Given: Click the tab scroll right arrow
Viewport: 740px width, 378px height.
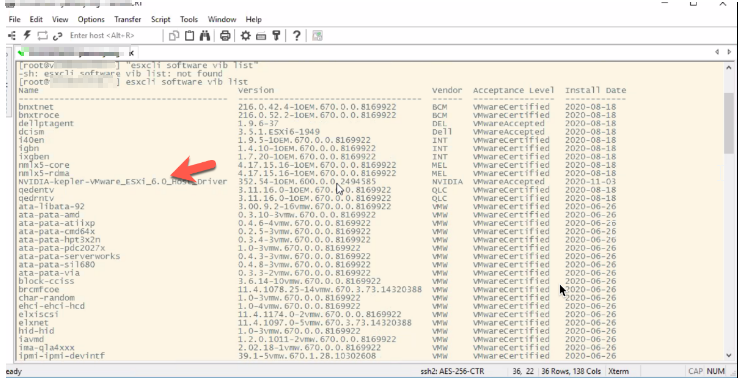Looking at the screenshot, I should click(x=729, y=52).
